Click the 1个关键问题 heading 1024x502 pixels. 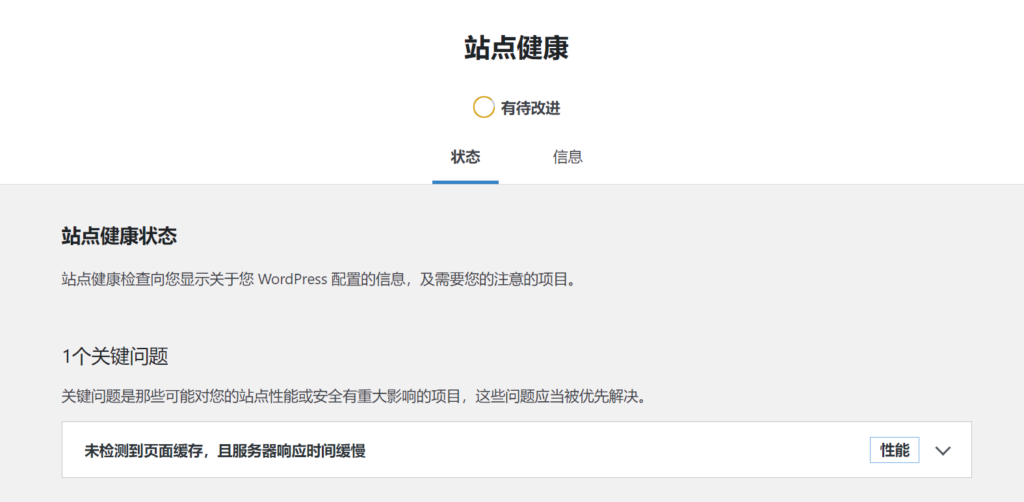[x=116, y=356]
